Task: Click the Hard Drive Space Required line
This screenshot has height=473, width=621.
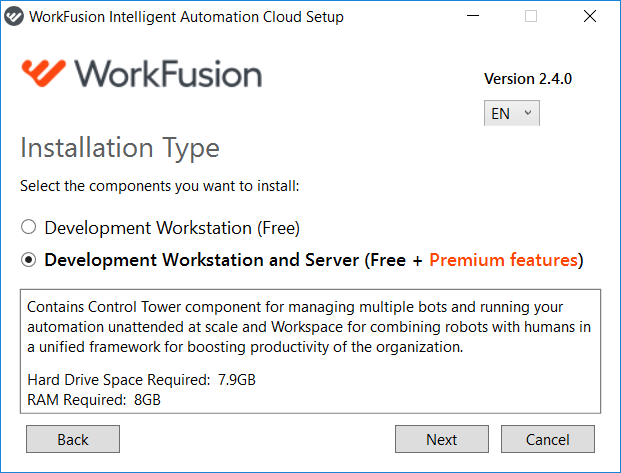Action: point(141,380)
